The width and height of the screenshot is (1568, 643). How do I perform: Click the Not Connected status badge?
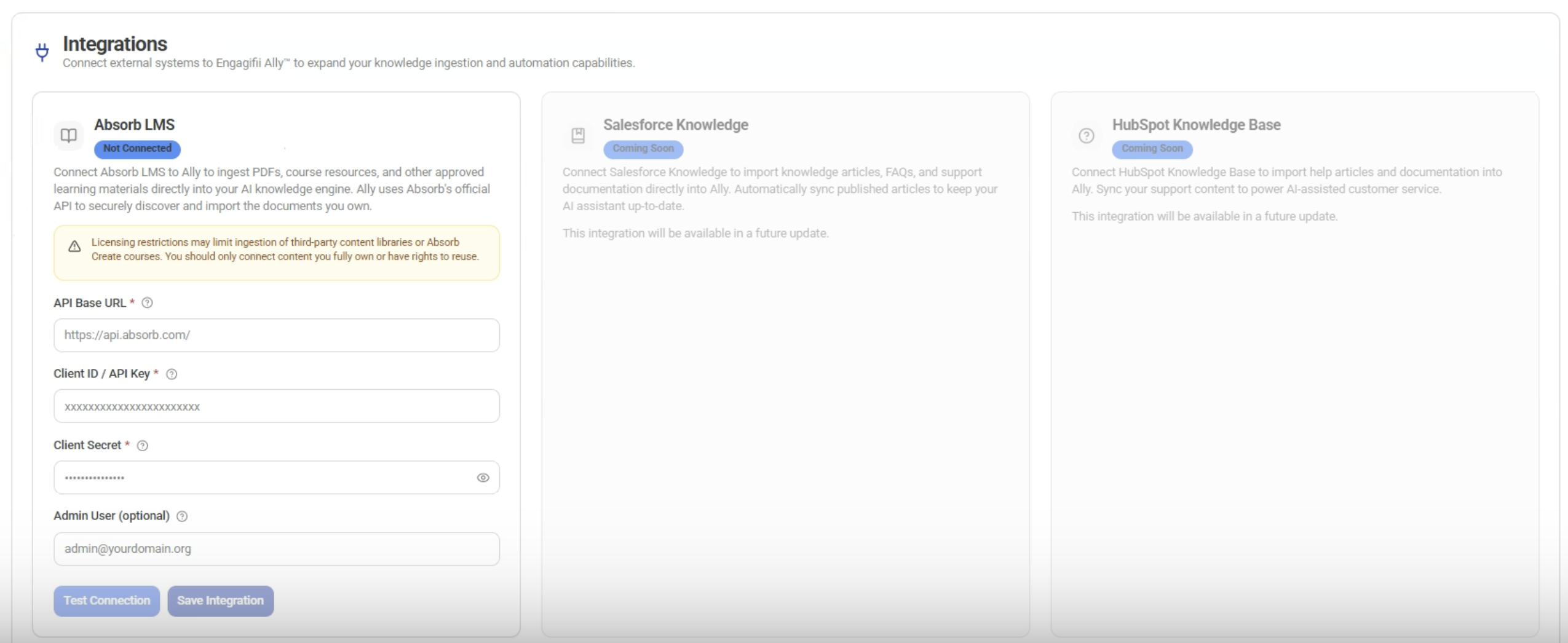[137, 149]
